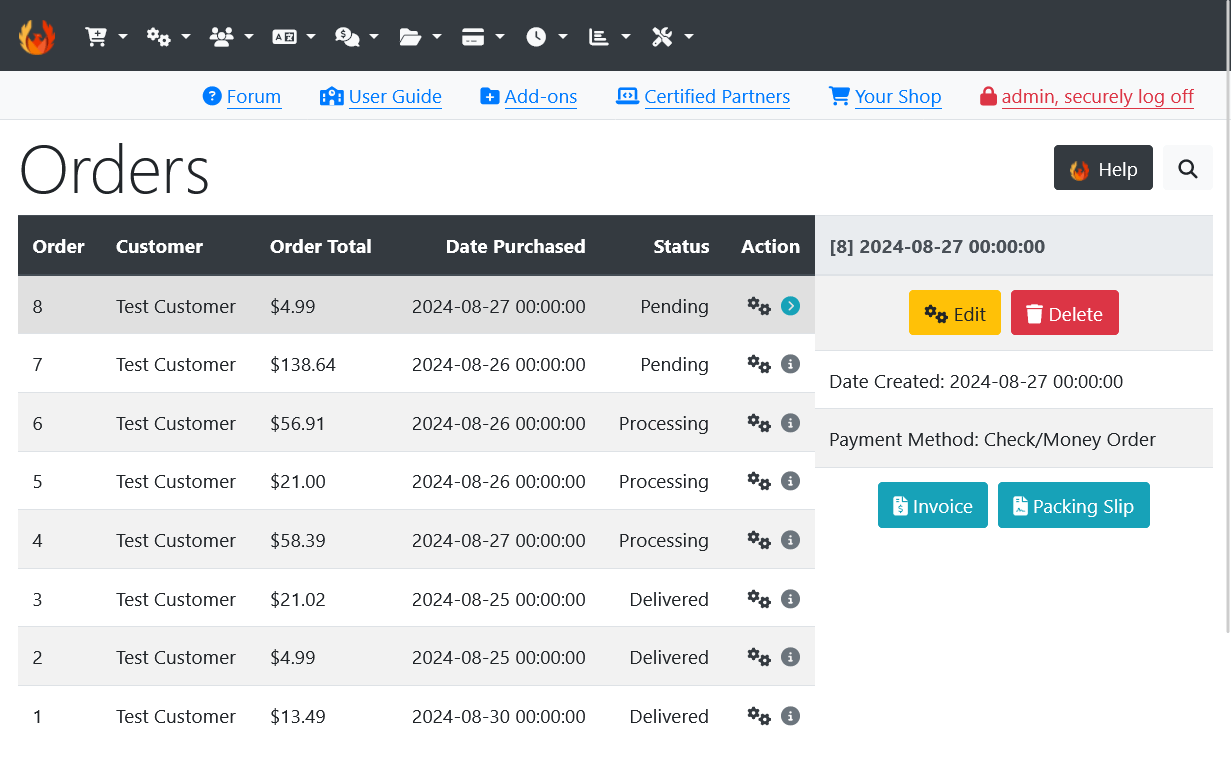1231x768 pixels.
Task: Click the blue arrow icon for order 8
Action: click(x=790, y=306)
